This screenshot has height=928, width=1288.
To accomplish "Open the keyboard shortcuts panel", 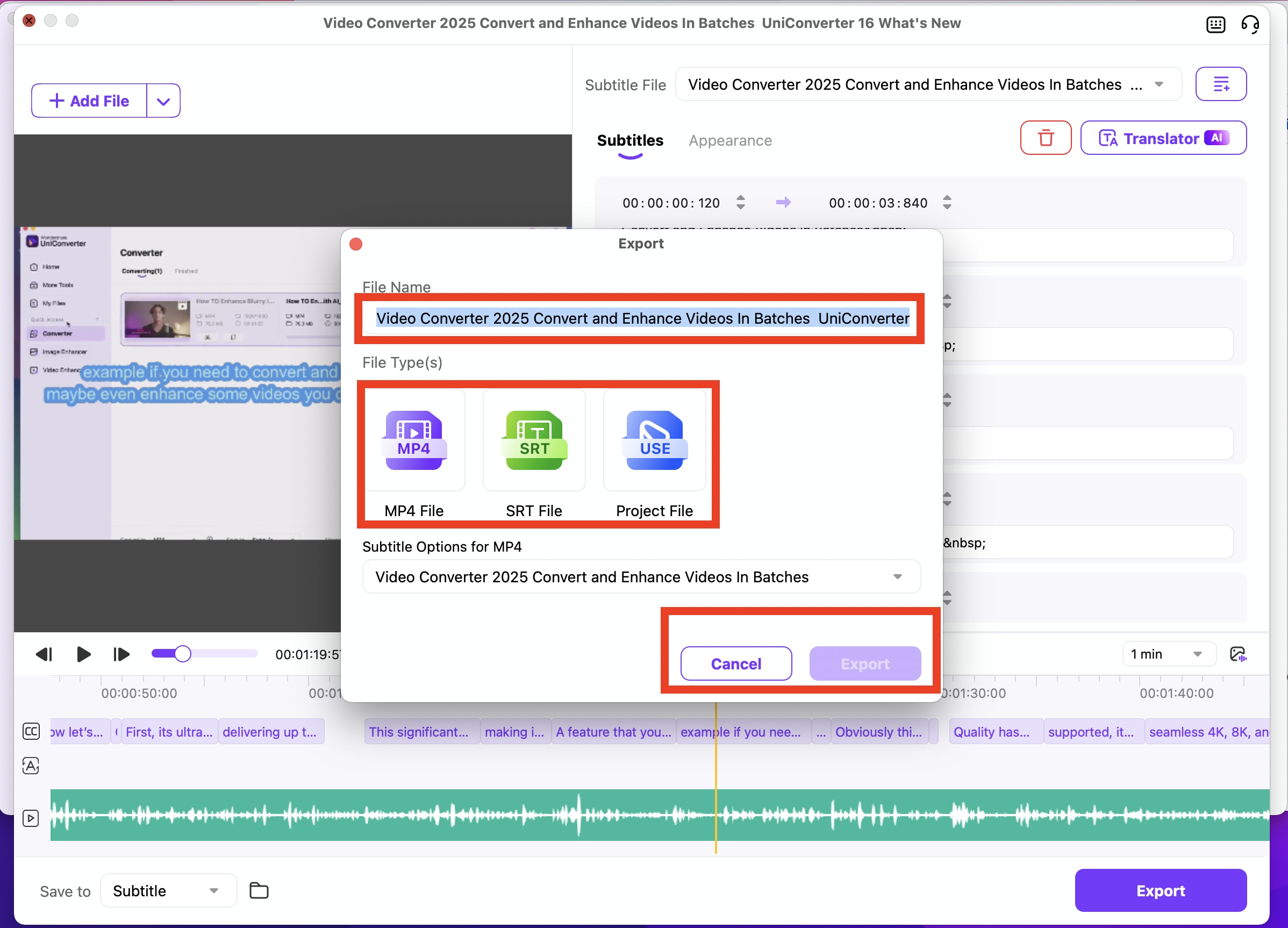I will pos(1215,24).
